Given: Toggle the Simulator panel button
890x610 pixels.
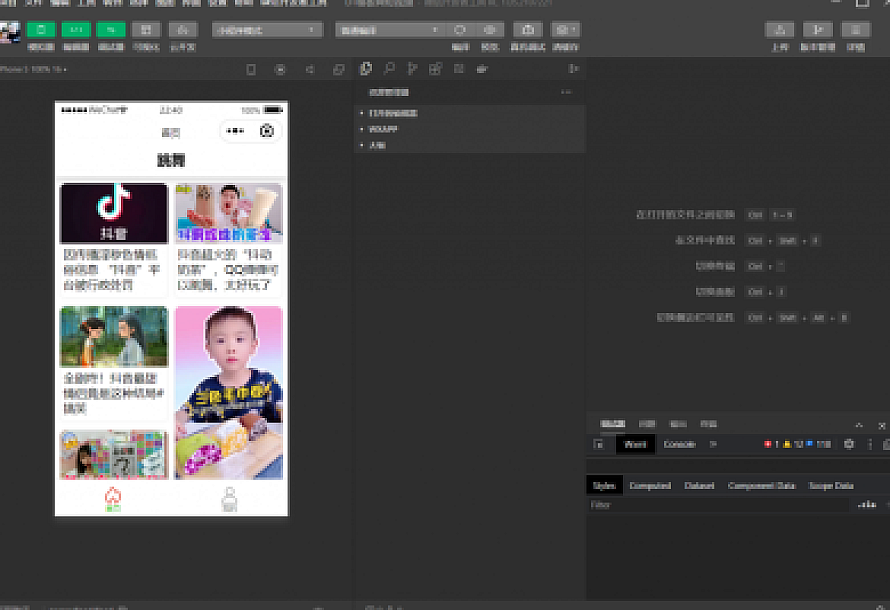Looking at the screenshot, I should coord(41,30).
